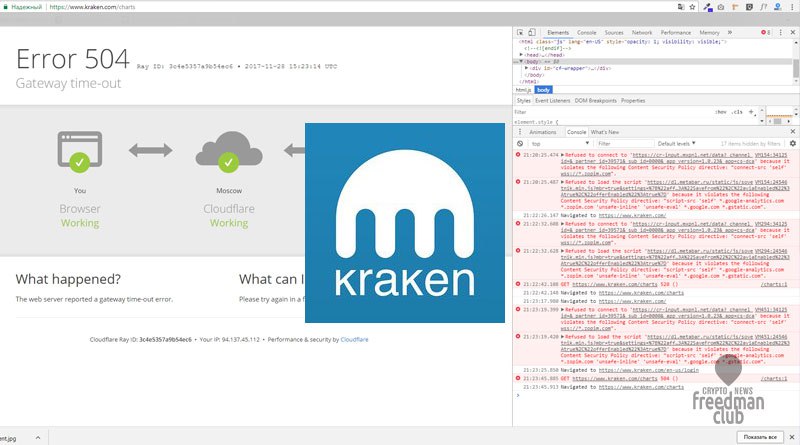Expand the head element node

coord(521,55)
